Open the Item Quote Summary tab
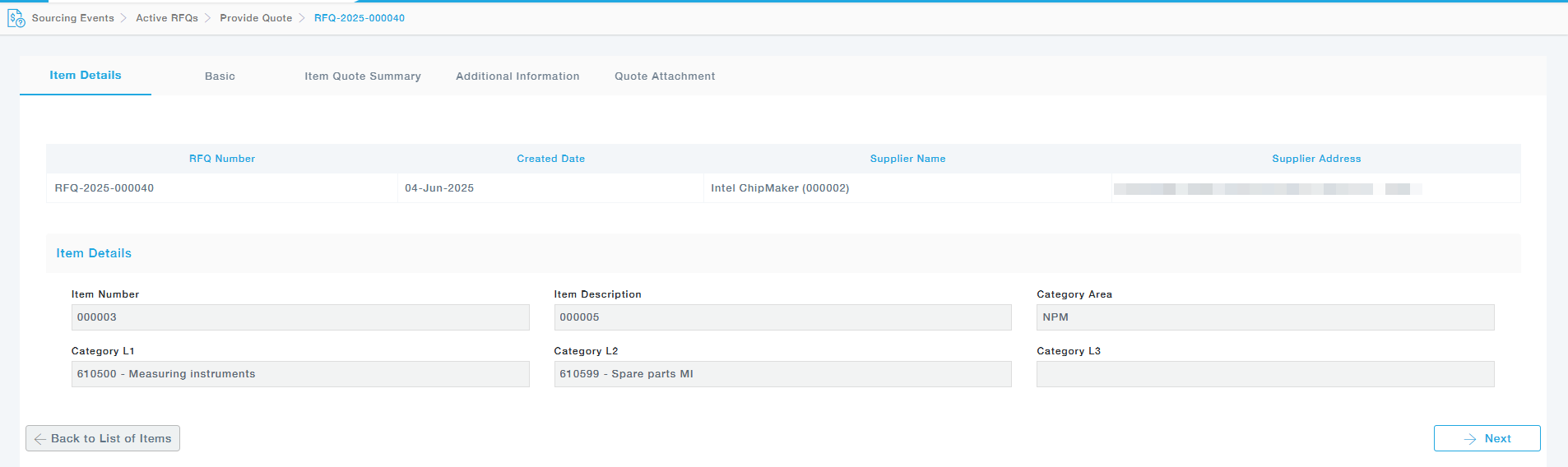The image size is (1568, 467). click(363, 76)
